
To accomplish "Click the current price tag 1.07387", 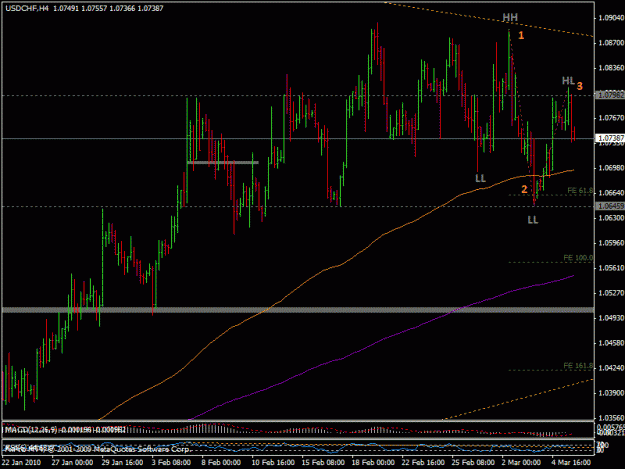I will tap(609, 138).
